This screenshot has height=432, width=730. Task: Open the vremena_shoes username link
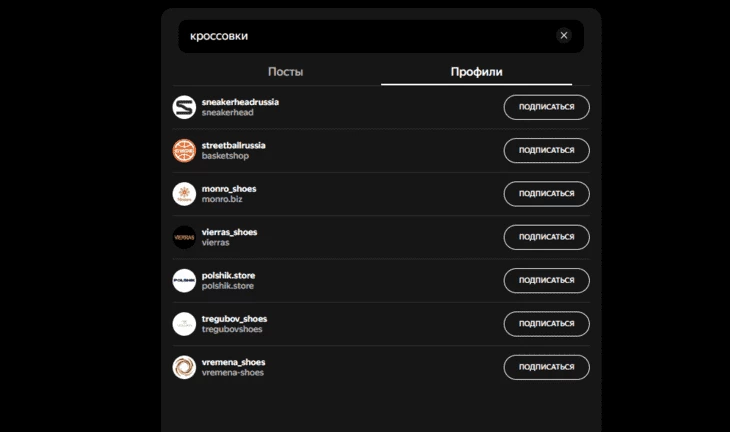(233, 362)
